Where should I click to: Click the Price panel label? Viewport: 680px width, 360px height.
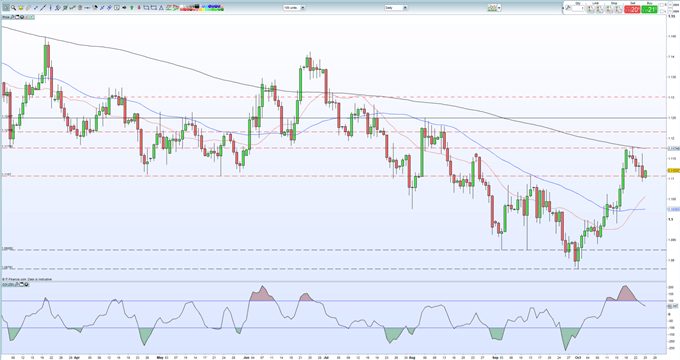tap(6, 17)
